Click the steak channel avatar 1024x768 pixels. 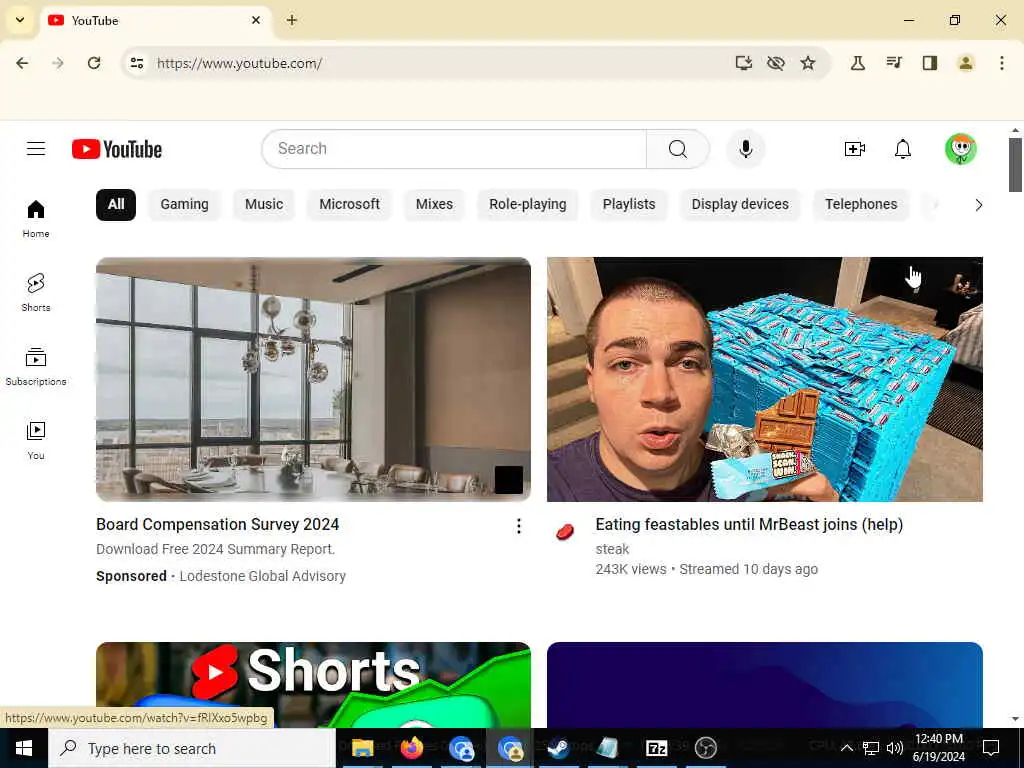point(565,532)
